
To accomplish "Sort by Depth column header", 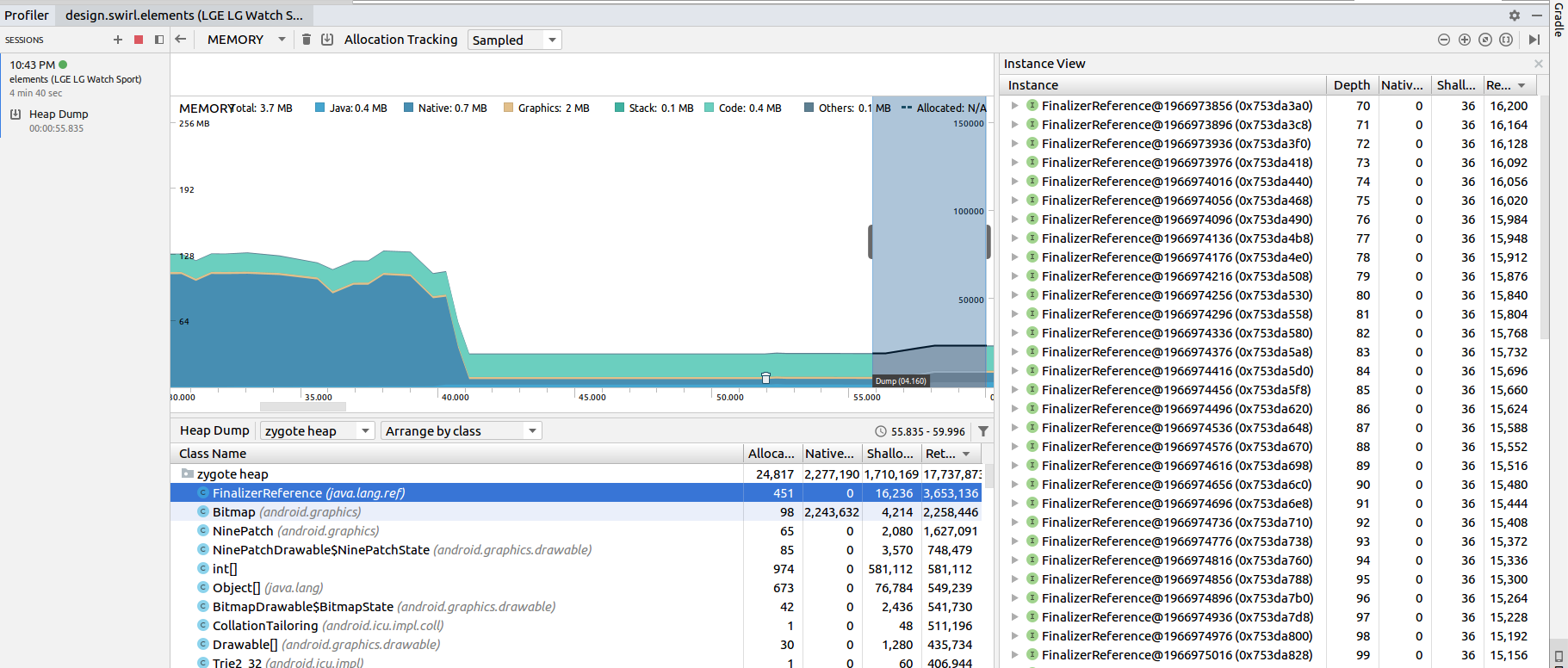I will tap(1351, 85).
